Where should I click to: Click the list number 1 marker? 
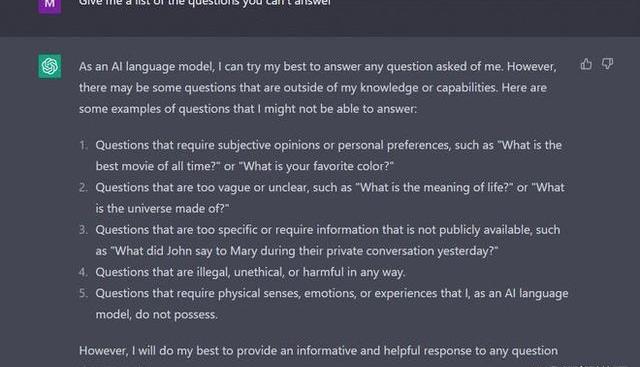(83, 145)
